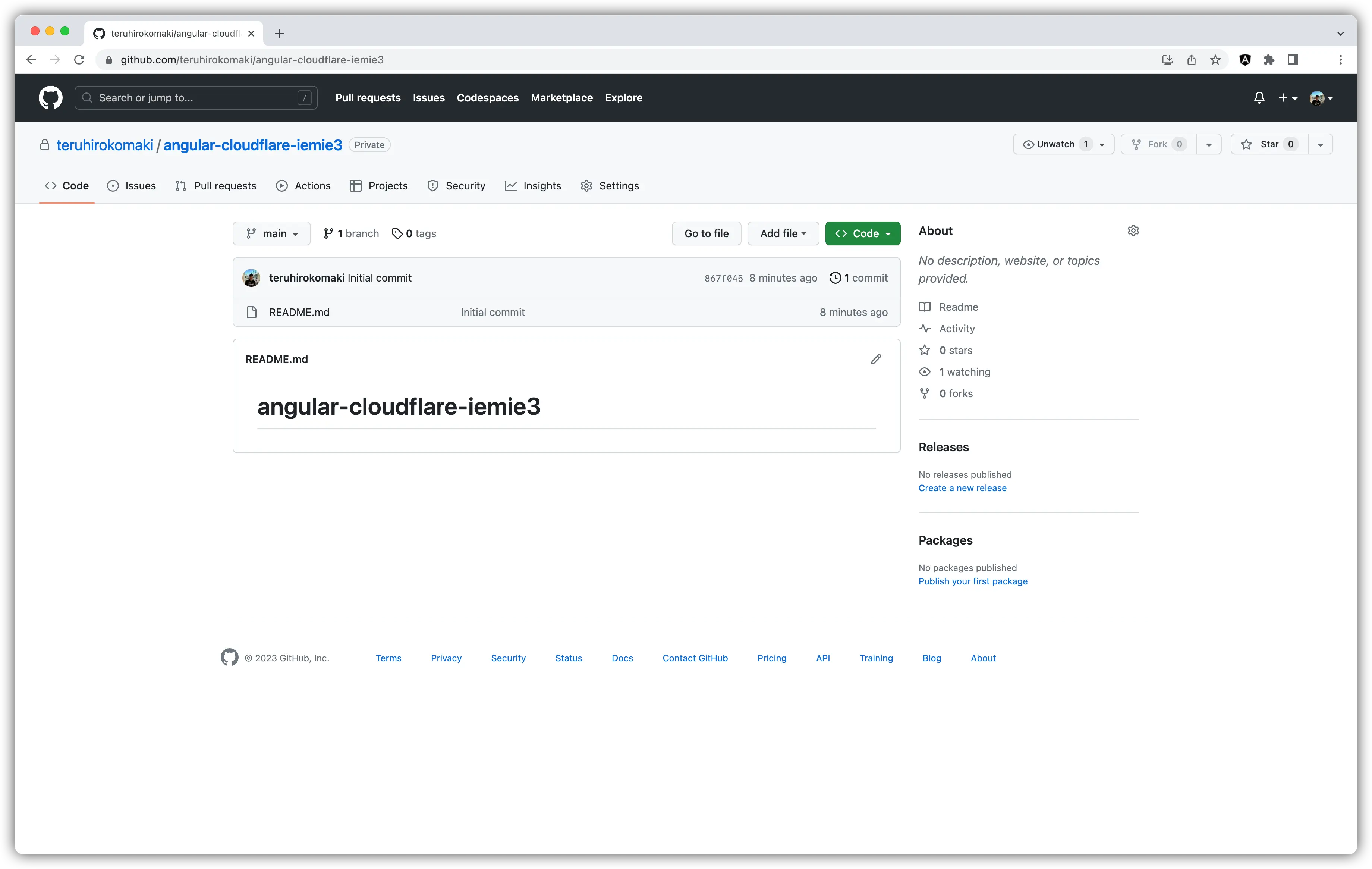Click the README.md file icon in file list
The height and width of the screenshot is (869, 1372).
252,312
